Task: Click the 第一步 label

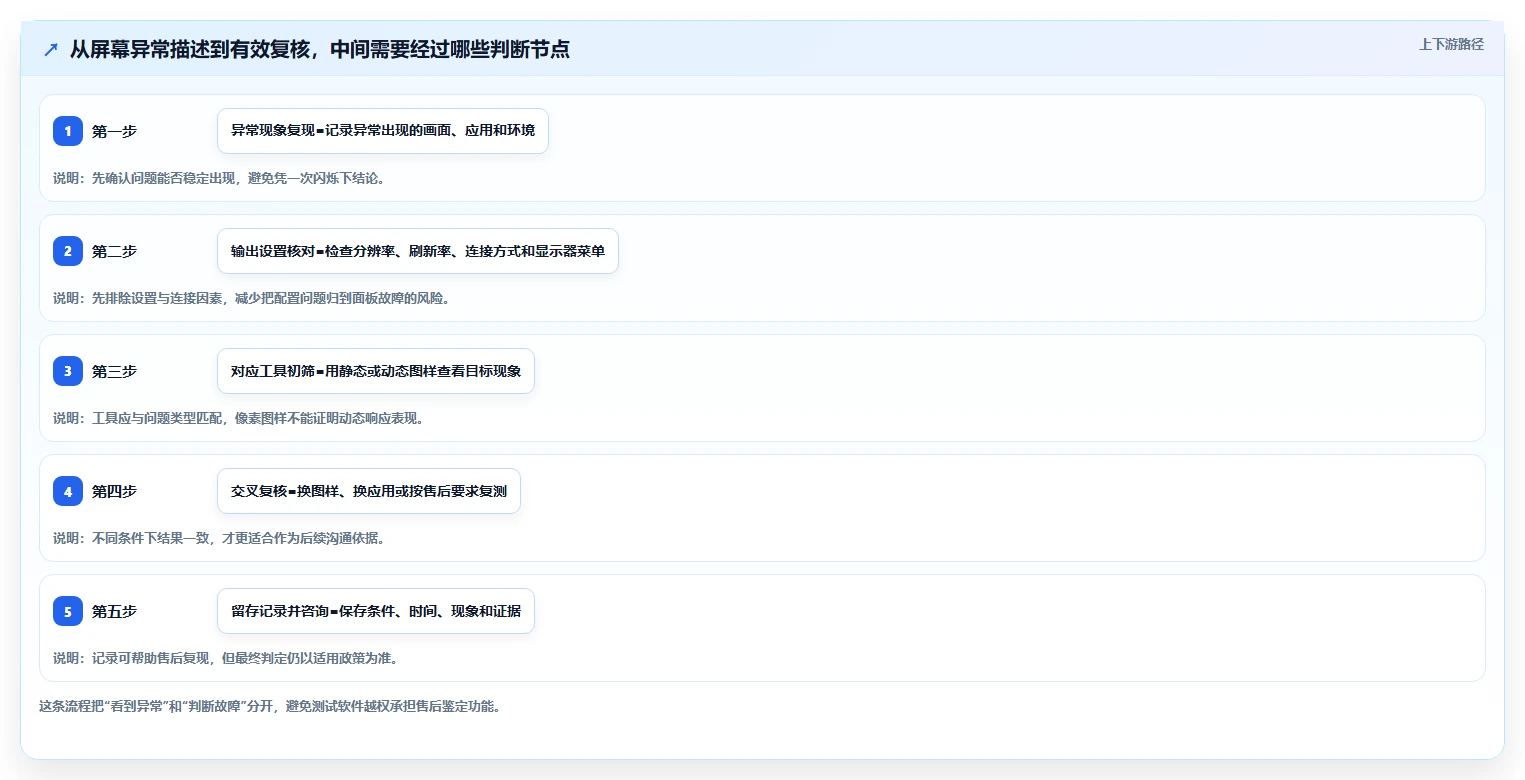Action: [114, 131]
